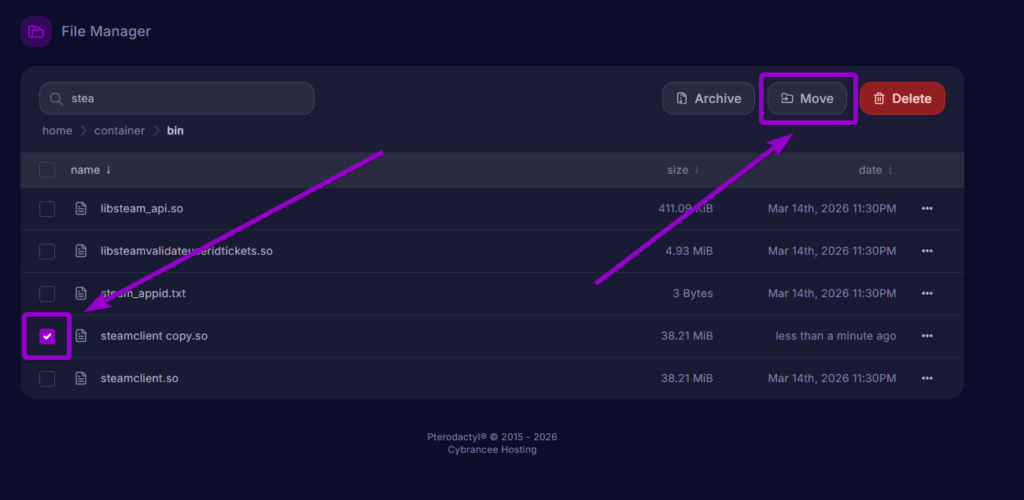Open the three-dot menu for libsteam_api.so
Screen dimensions: 1024x500
pos(927,208)
